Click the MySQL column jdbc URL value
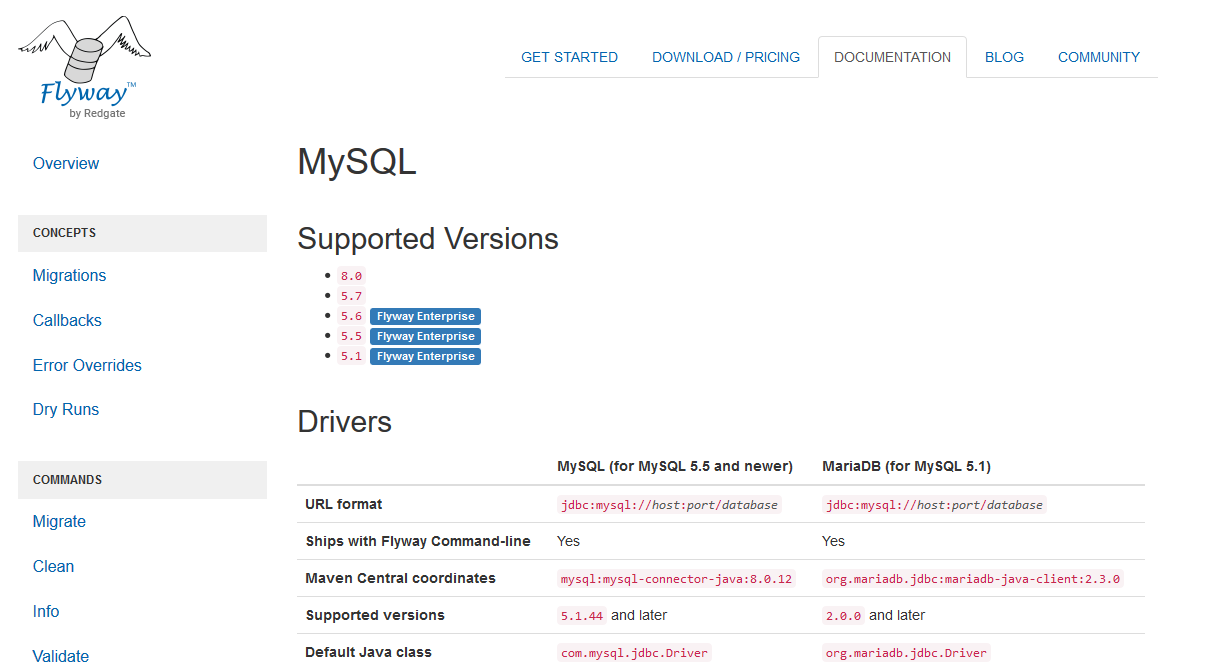Viewport: 1212px width, 671px height. (x=669, y=505)
